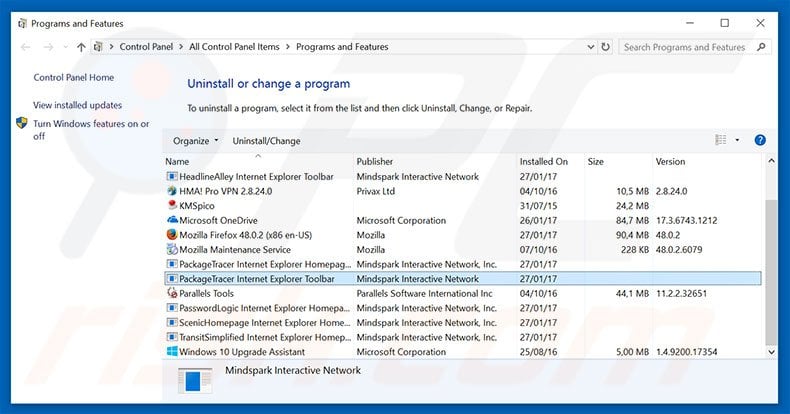Click the Mindspark details pane thumbnail

pyautogui.click(x=195, y=380)
